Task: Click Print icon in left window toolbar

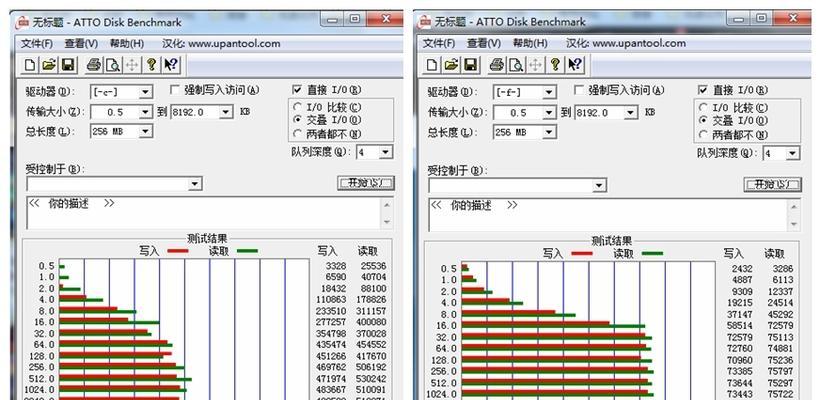Action: coord(94,65)
